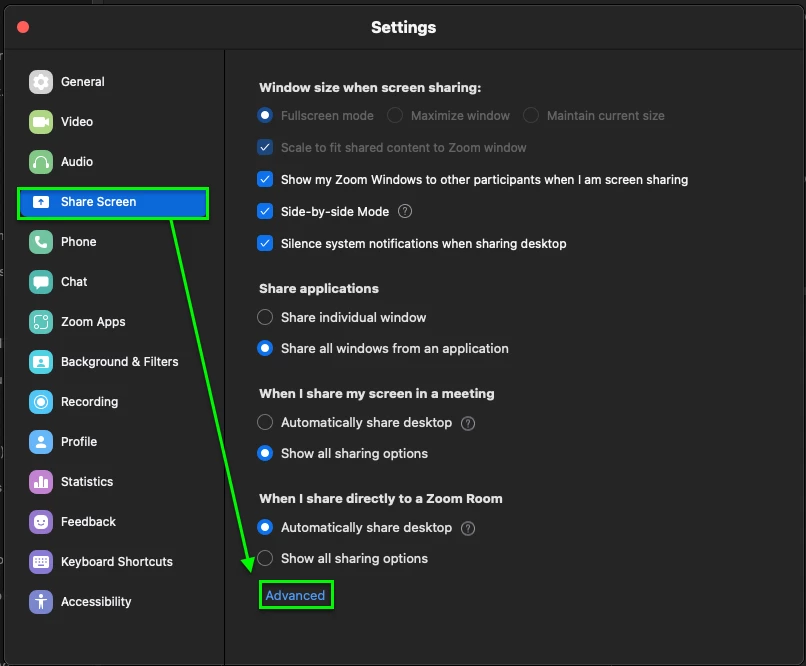This screenshot has width=806, height=666.
Task: Select Maximize window radio button
Action: coord(395,115)
